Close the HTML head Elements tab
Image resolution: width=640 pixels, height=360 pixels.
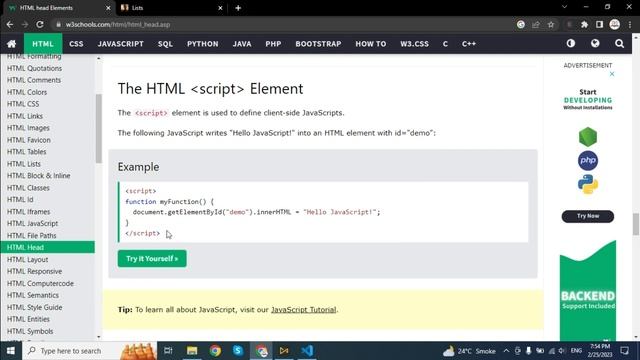click(x=108, y=8)
